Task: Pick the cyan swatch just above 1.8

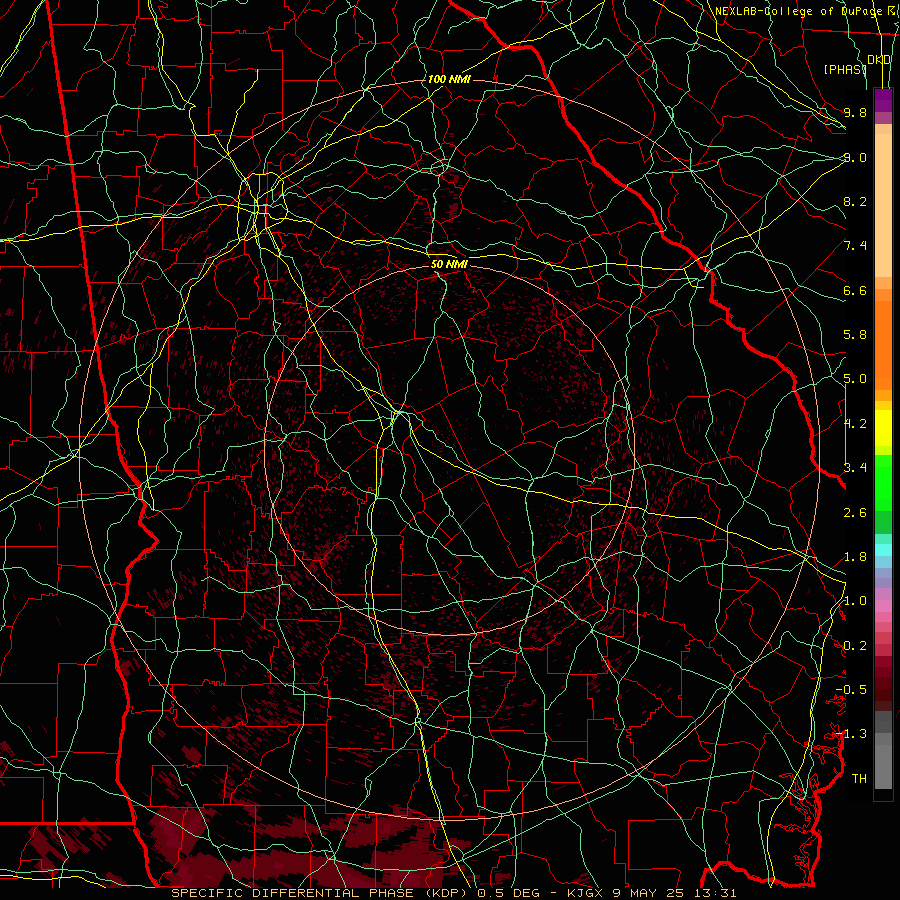Action: pyautogui.click(x=883, y=550)
